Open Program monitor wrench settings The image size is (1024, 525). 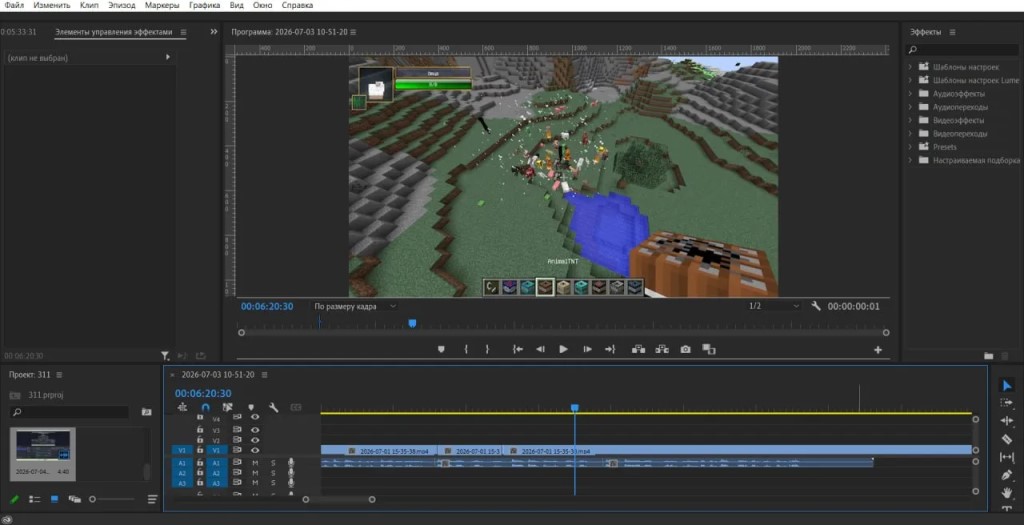coord(816,306)
